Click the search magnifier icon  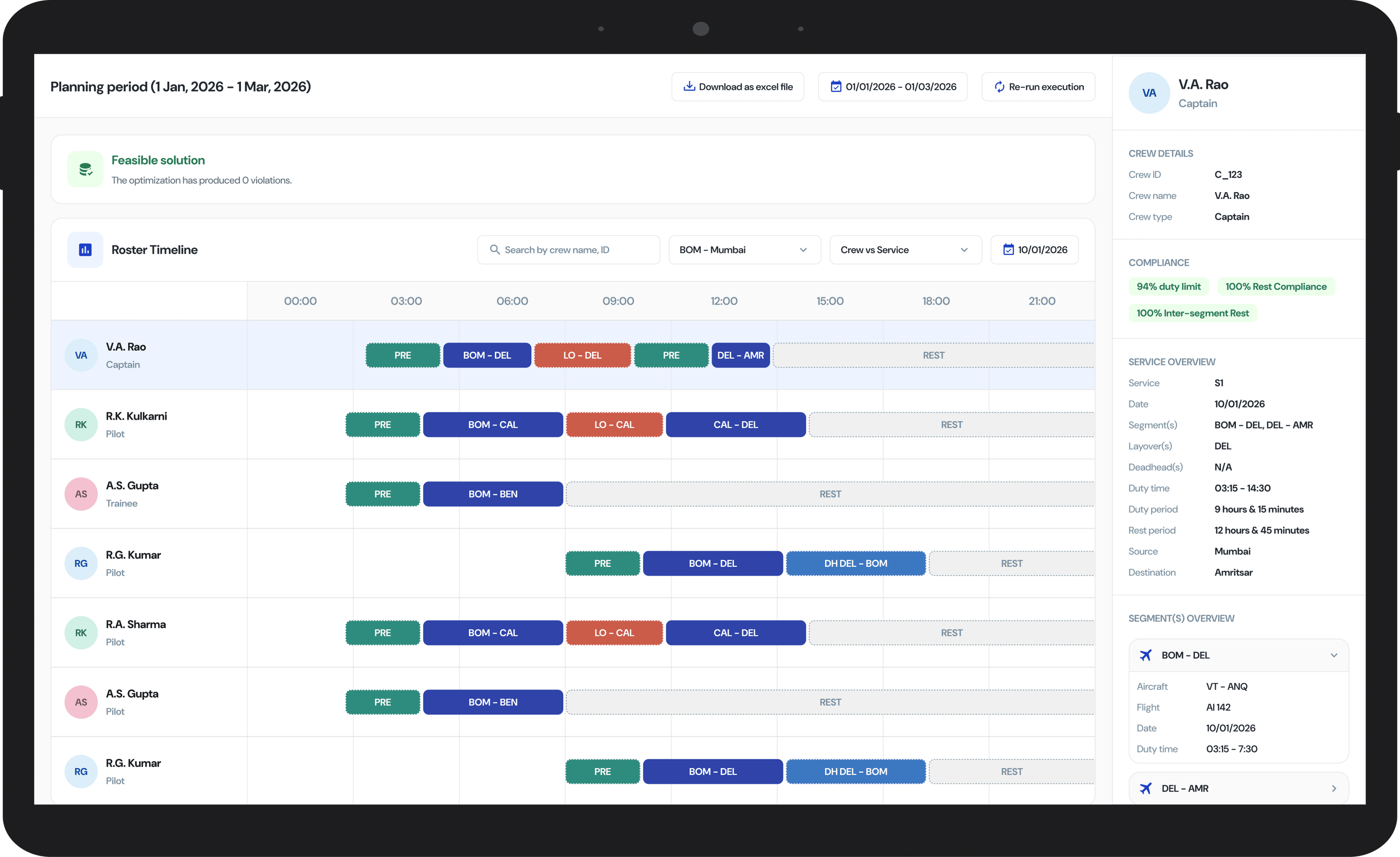(494, 250)
